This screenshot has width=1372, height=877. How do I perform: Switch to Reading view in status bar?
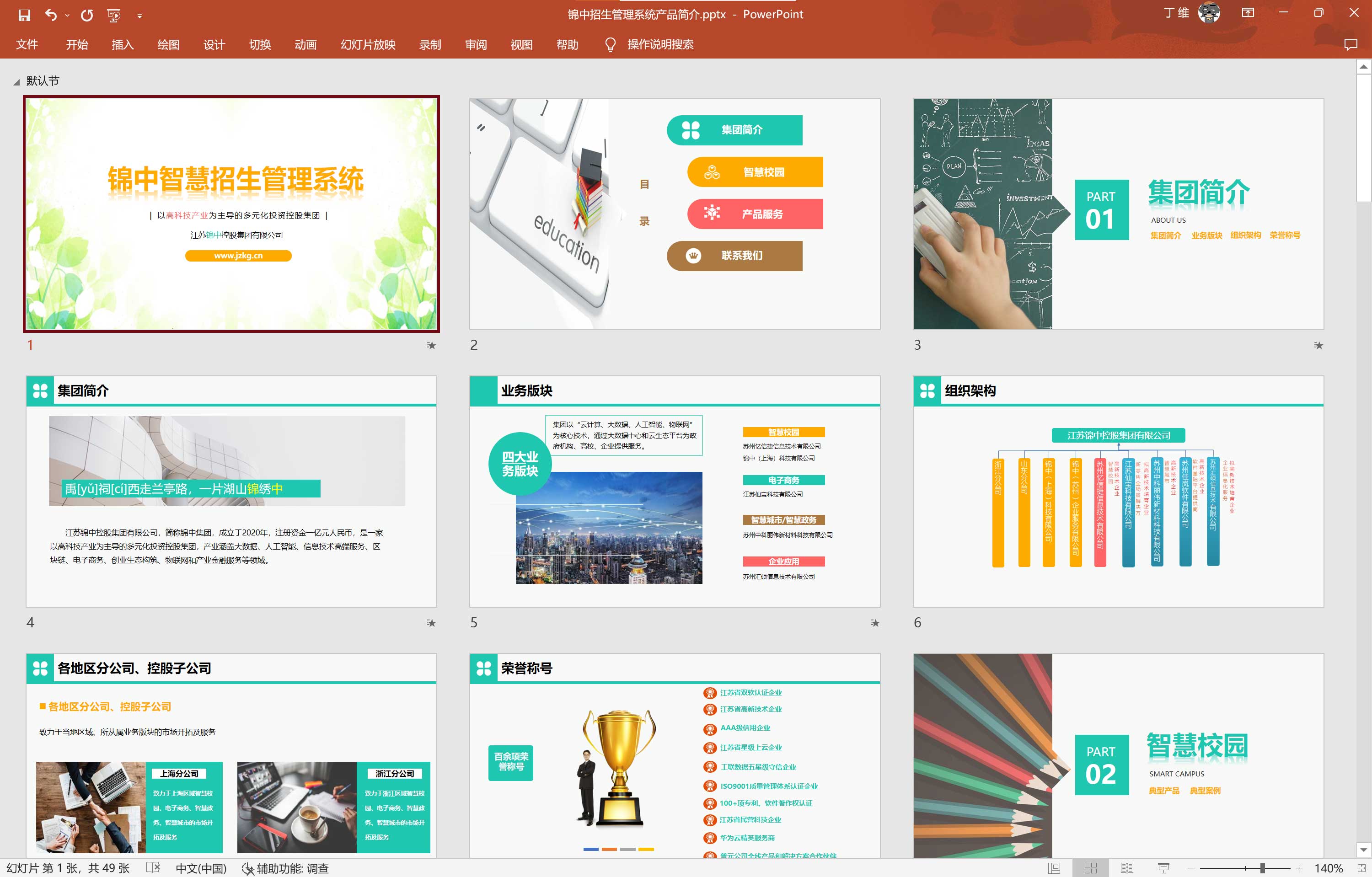[x=1126, y=868]
